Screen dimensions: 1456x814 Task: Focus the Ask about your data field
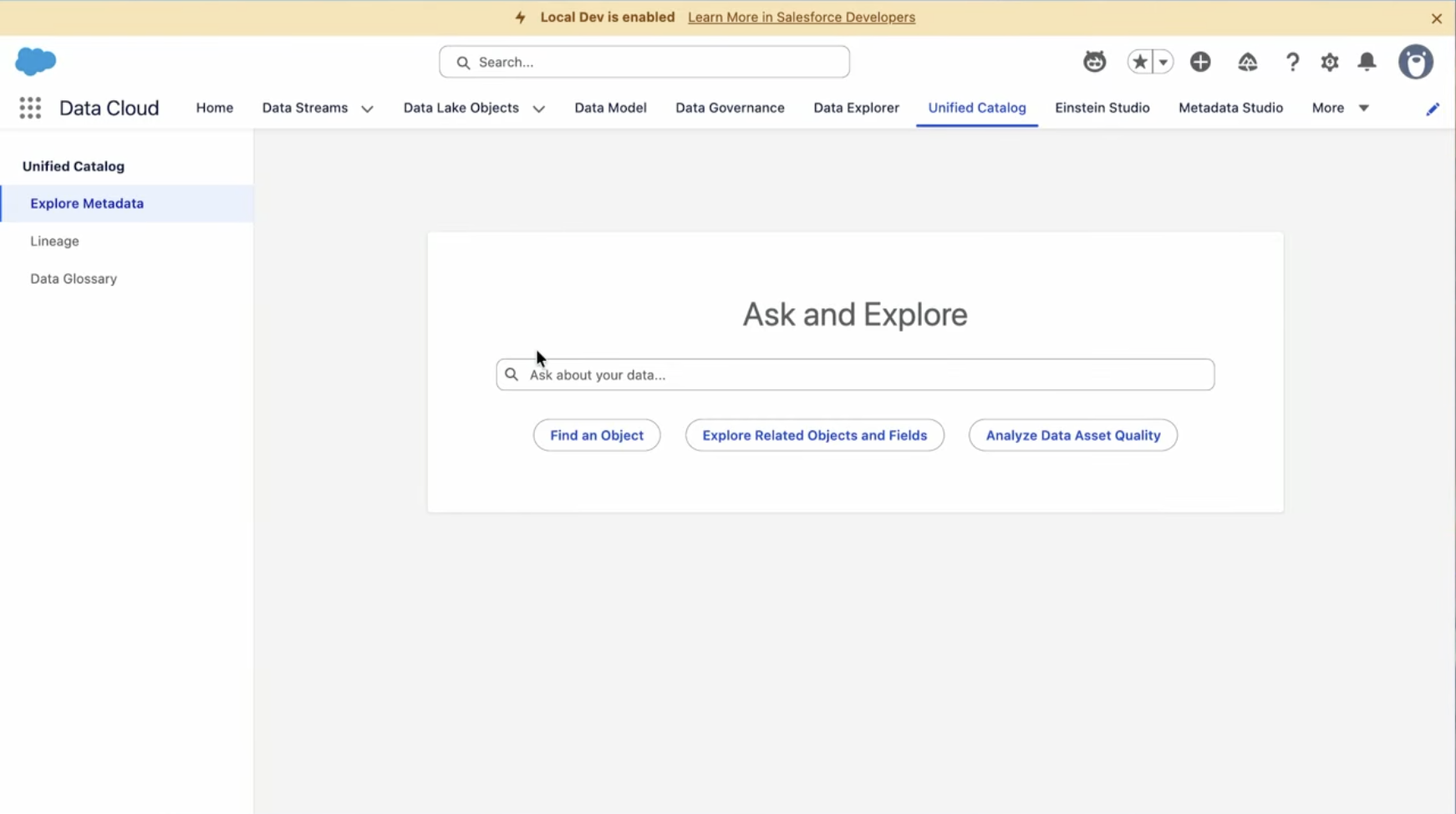click(x=861, y=375)
